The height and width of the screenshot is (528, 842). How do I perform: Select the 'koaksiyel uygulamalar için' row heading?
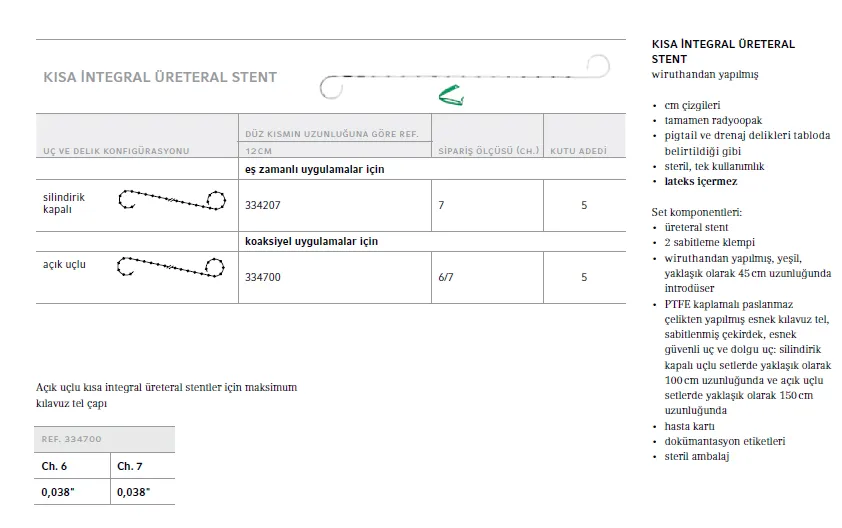point(311,242)
